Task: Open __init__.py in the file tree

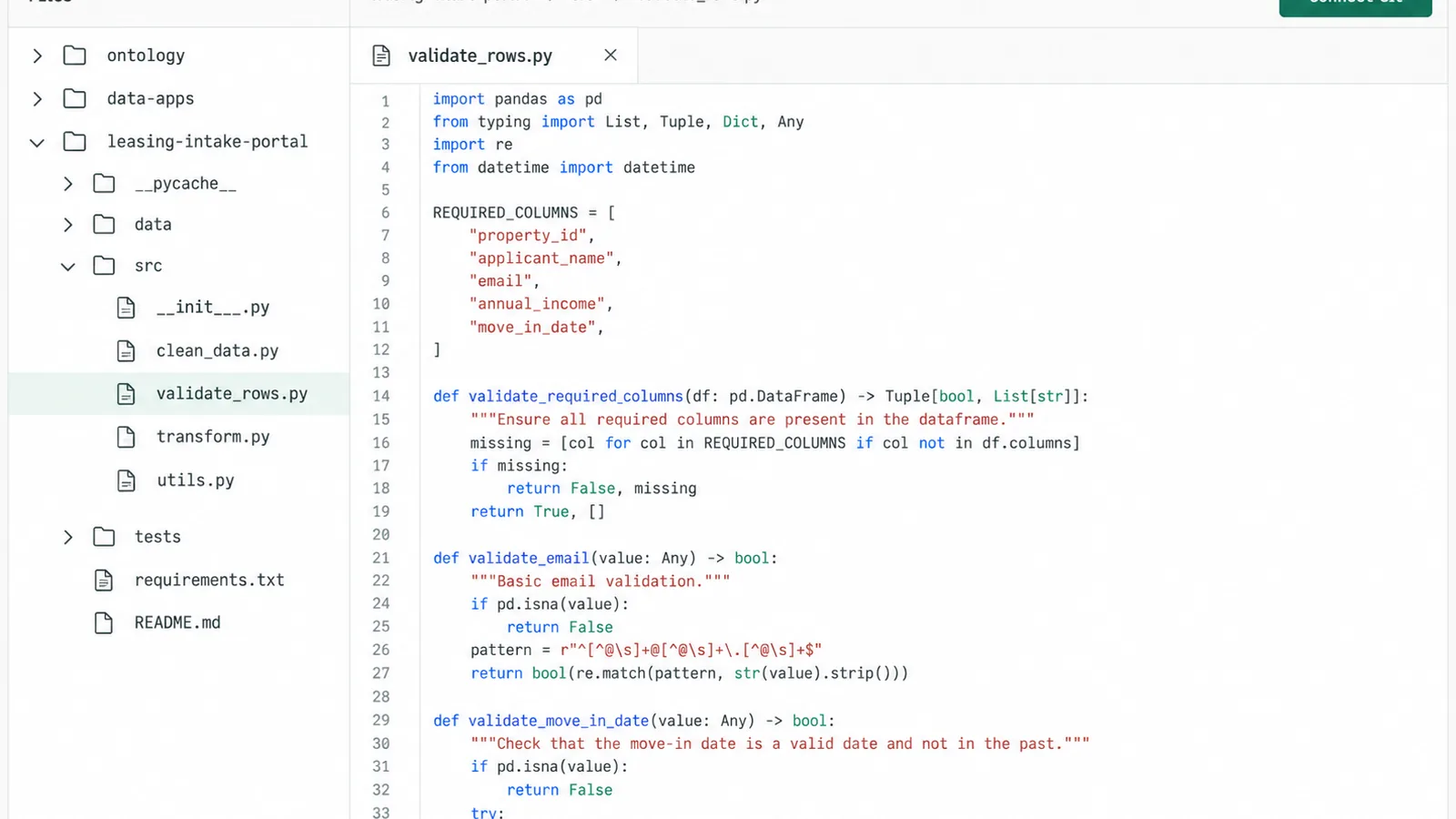Action: (x=213, y=308)
